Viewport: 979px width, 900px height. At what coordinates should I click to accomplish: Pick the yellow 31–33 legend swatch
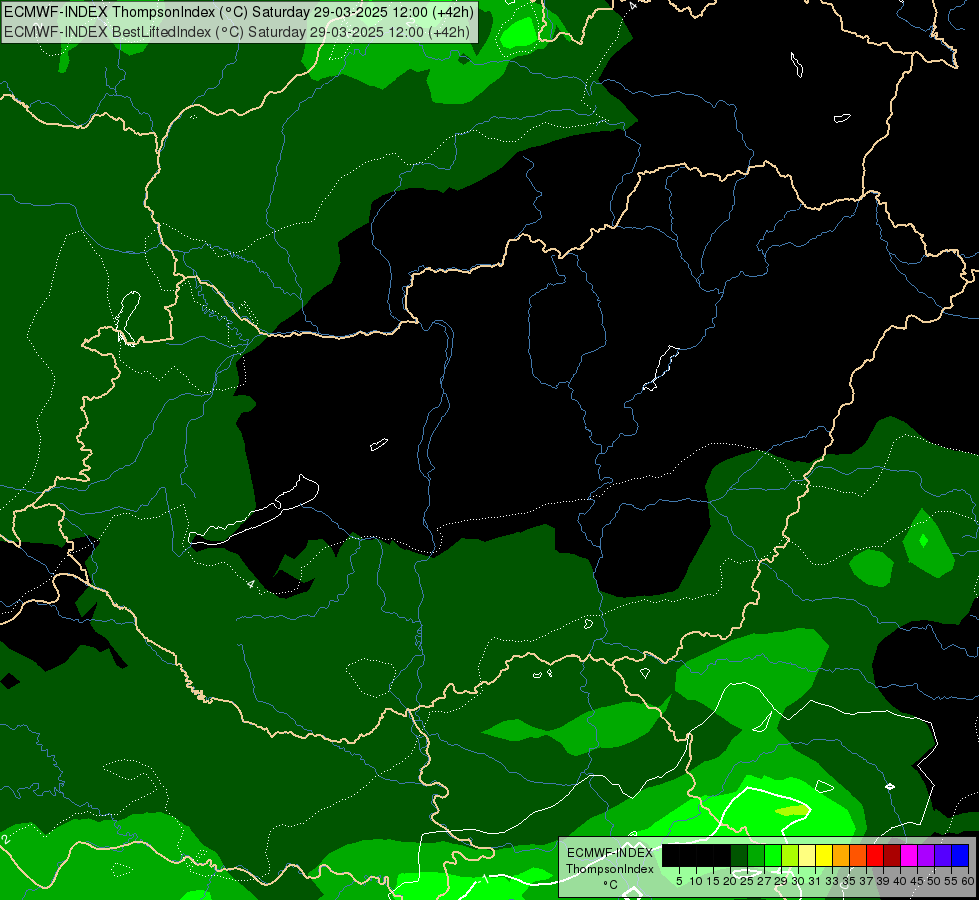pyautogui.click(x=824, y=855)
